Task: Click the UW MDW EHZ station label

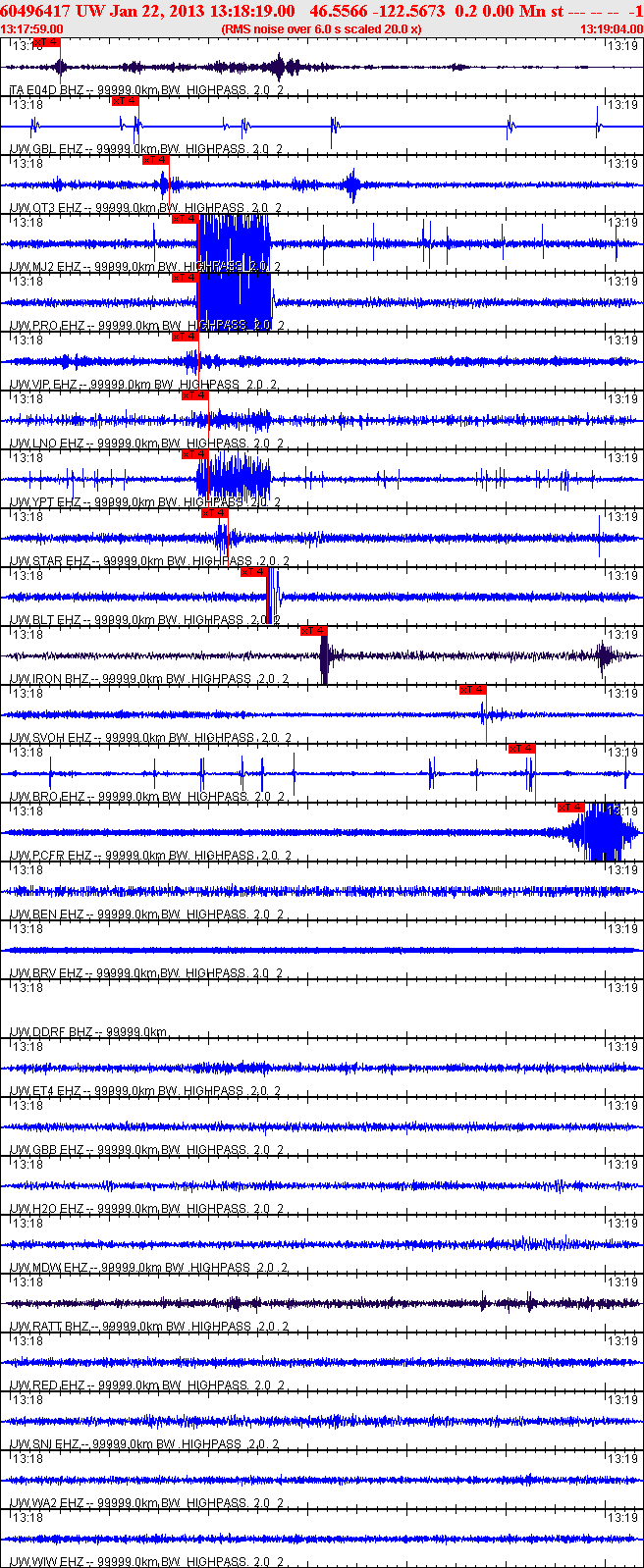Action: [148, 1268]
